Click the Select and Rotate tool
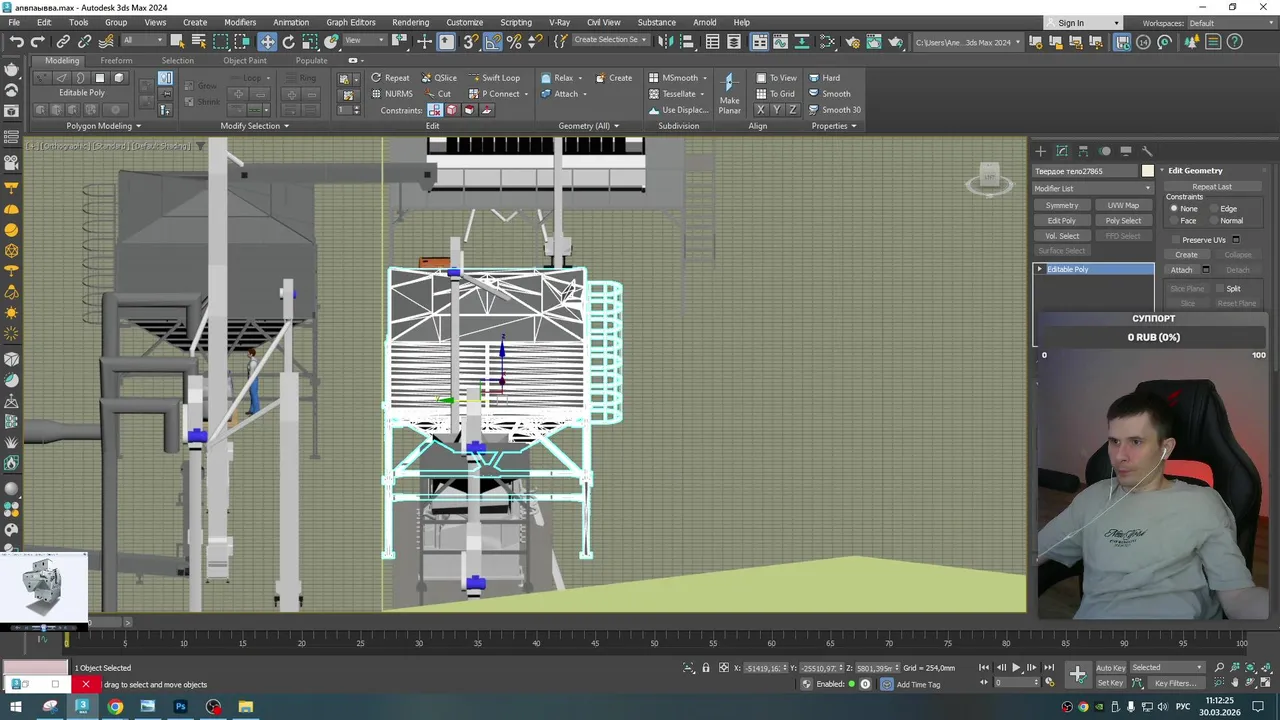1280x720 pixels. 288,41
